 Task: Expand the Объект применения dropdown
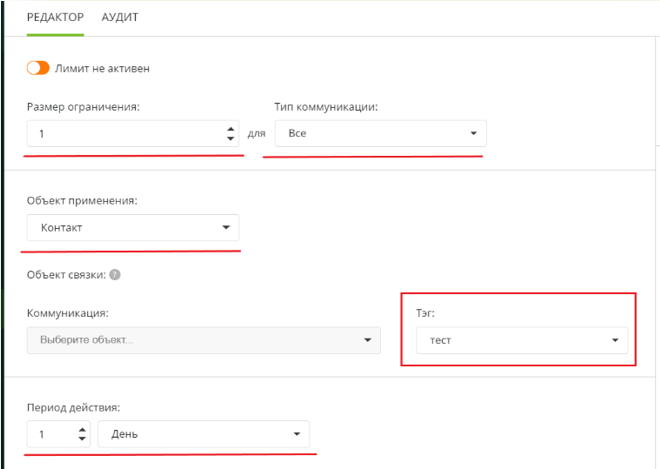point(133,227)
